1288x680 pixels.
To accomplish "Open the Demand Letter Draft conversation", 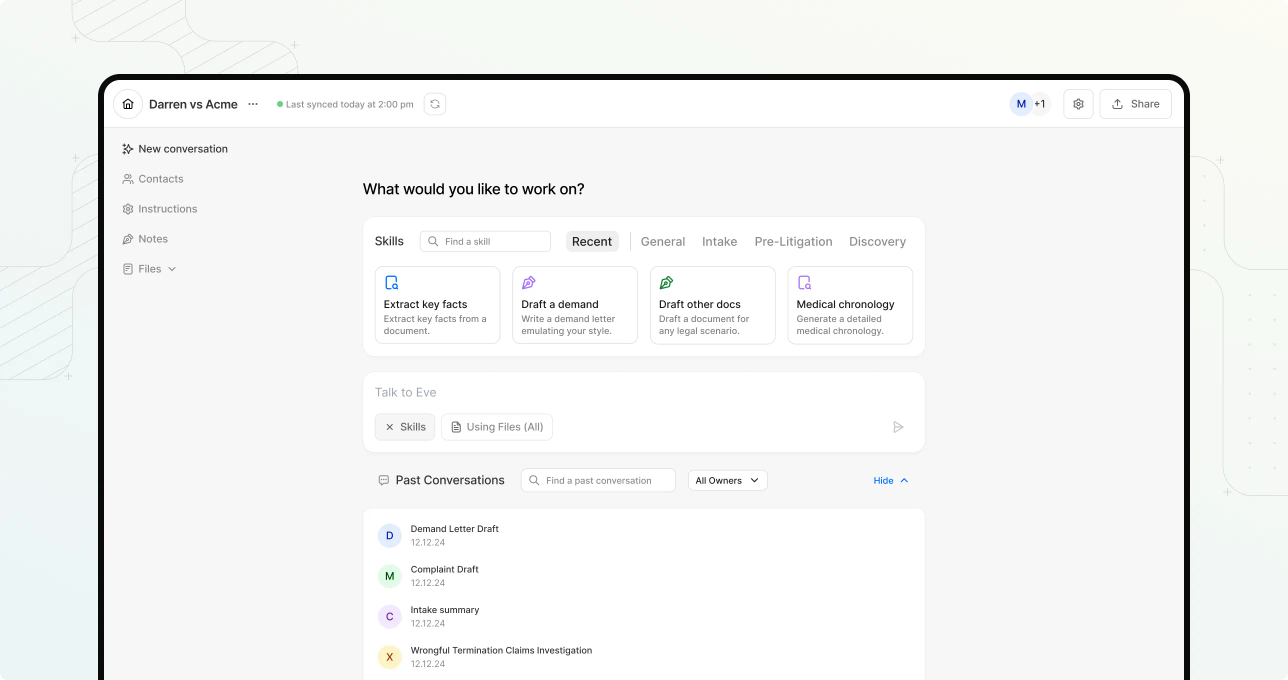I will point(454,529).
